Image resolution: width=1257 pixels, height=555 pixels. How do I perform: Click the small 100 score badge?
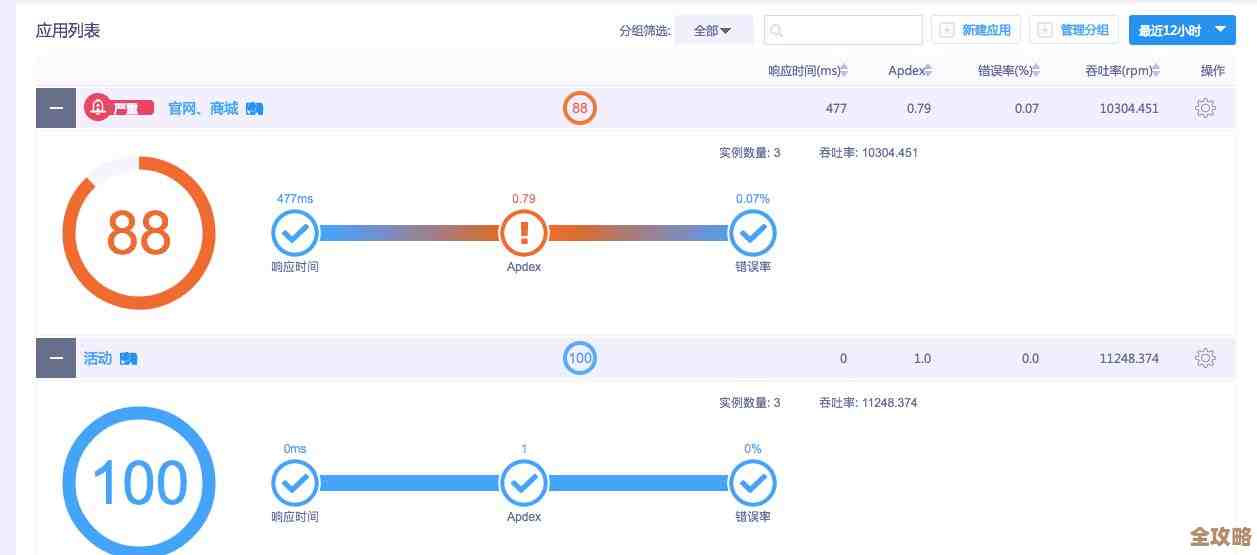(580, 358)
